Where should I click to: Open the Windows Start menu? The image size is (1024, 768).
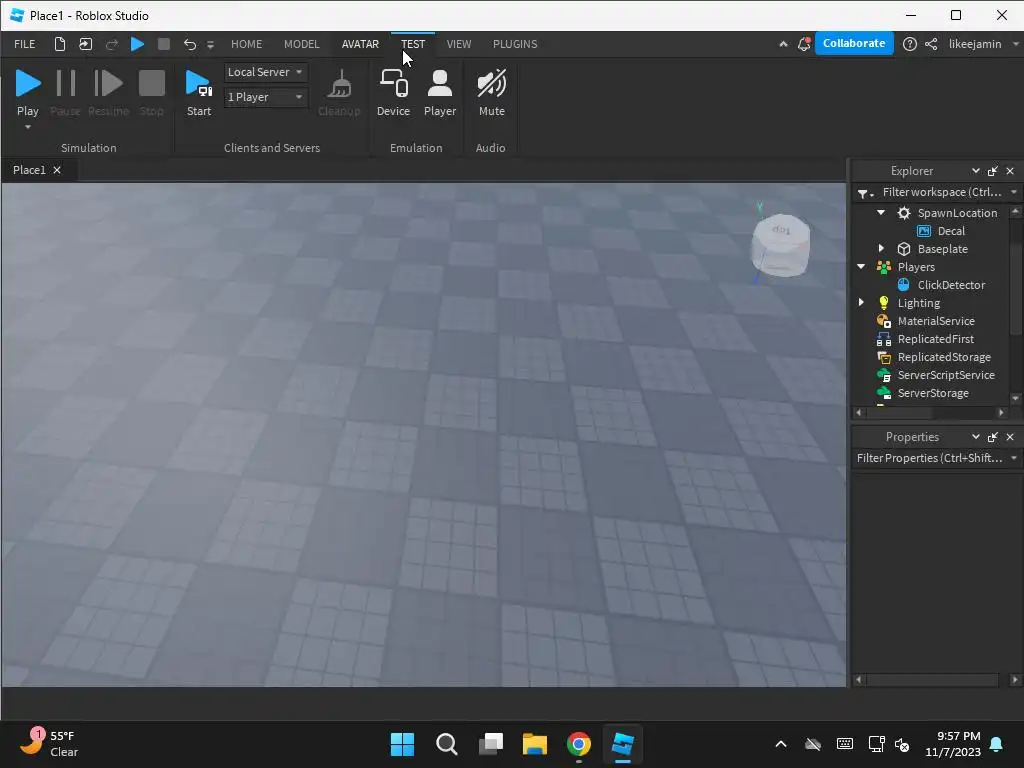pos(402,744)
